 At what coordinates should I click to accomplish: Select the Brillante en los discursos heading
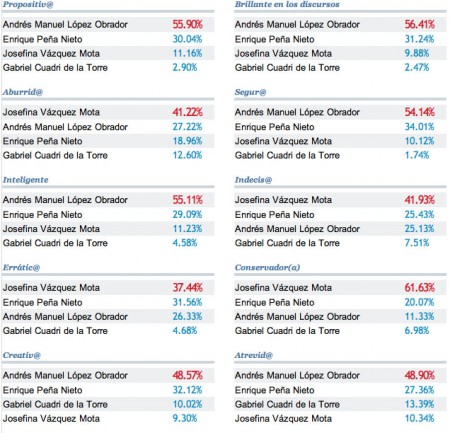287,4
